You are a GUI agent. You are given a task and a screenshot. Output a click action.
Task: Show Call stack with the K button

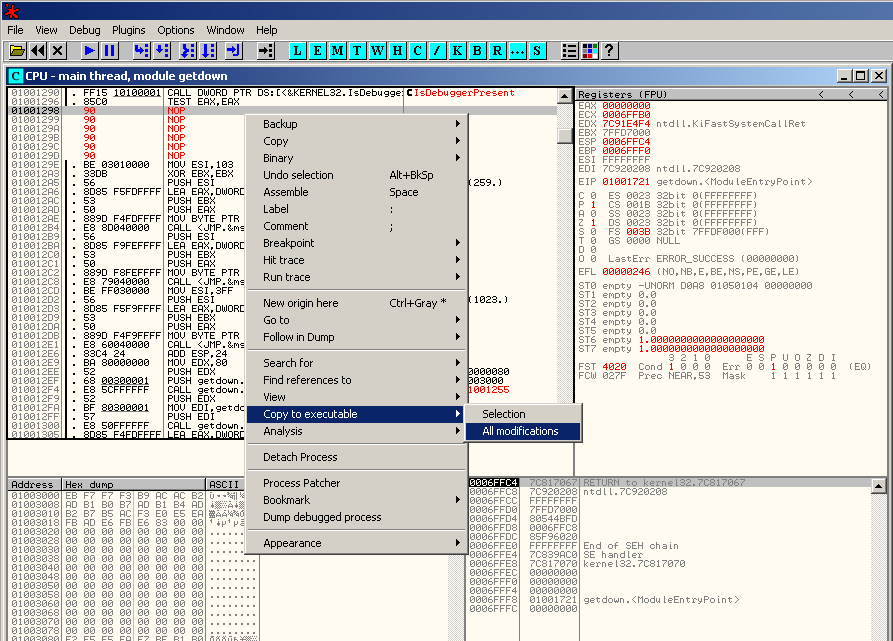tap(457, 50)
